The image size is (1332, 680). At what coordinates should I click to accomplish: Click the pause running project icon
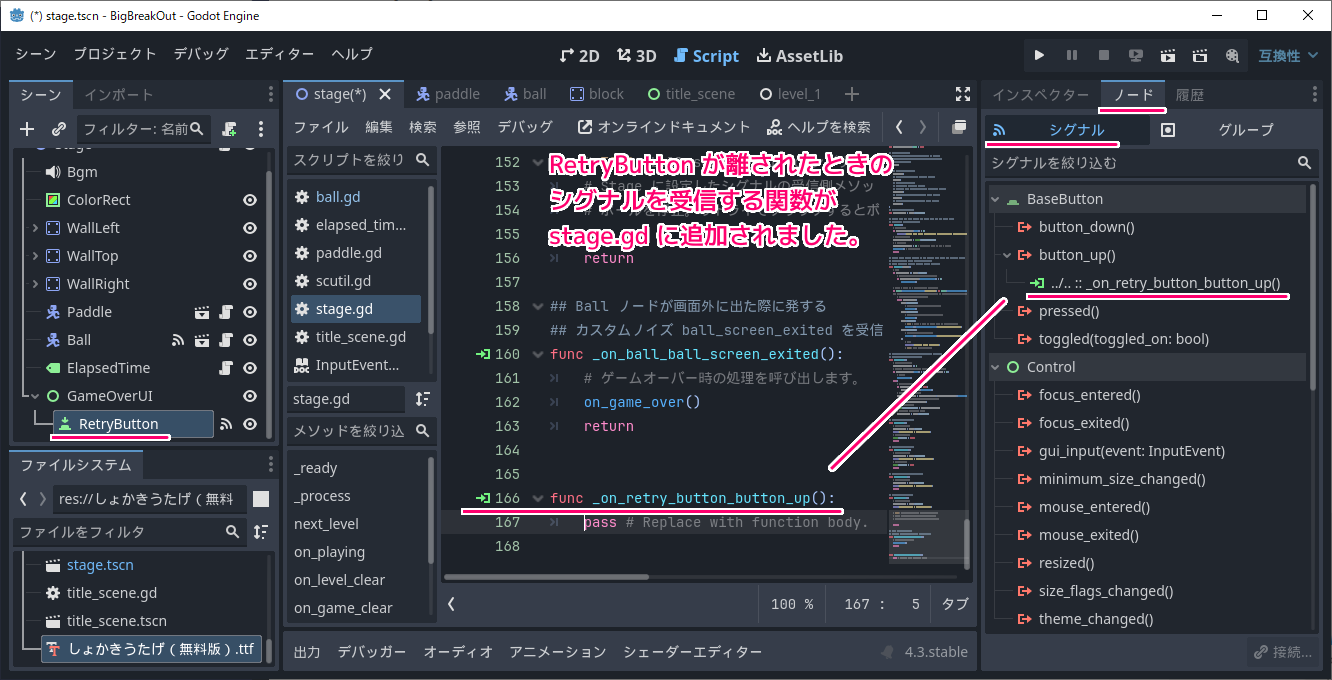1072,55
